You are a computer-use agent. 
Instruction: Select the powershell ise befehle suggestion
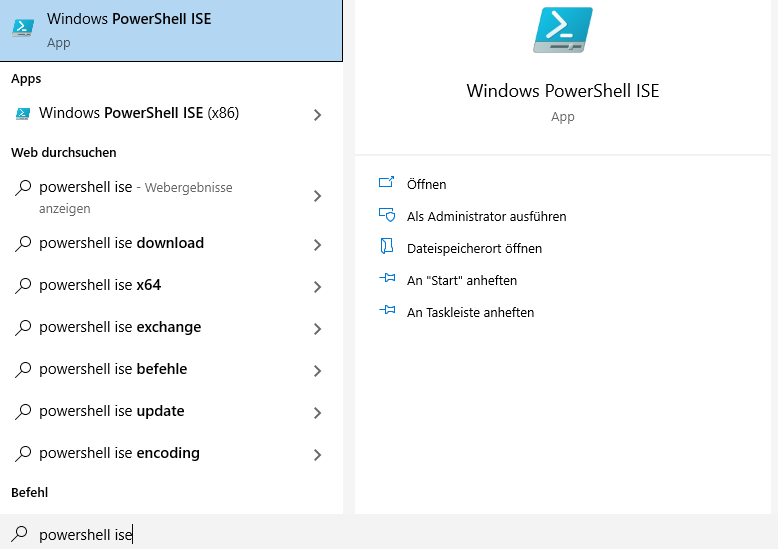[171, 369]
